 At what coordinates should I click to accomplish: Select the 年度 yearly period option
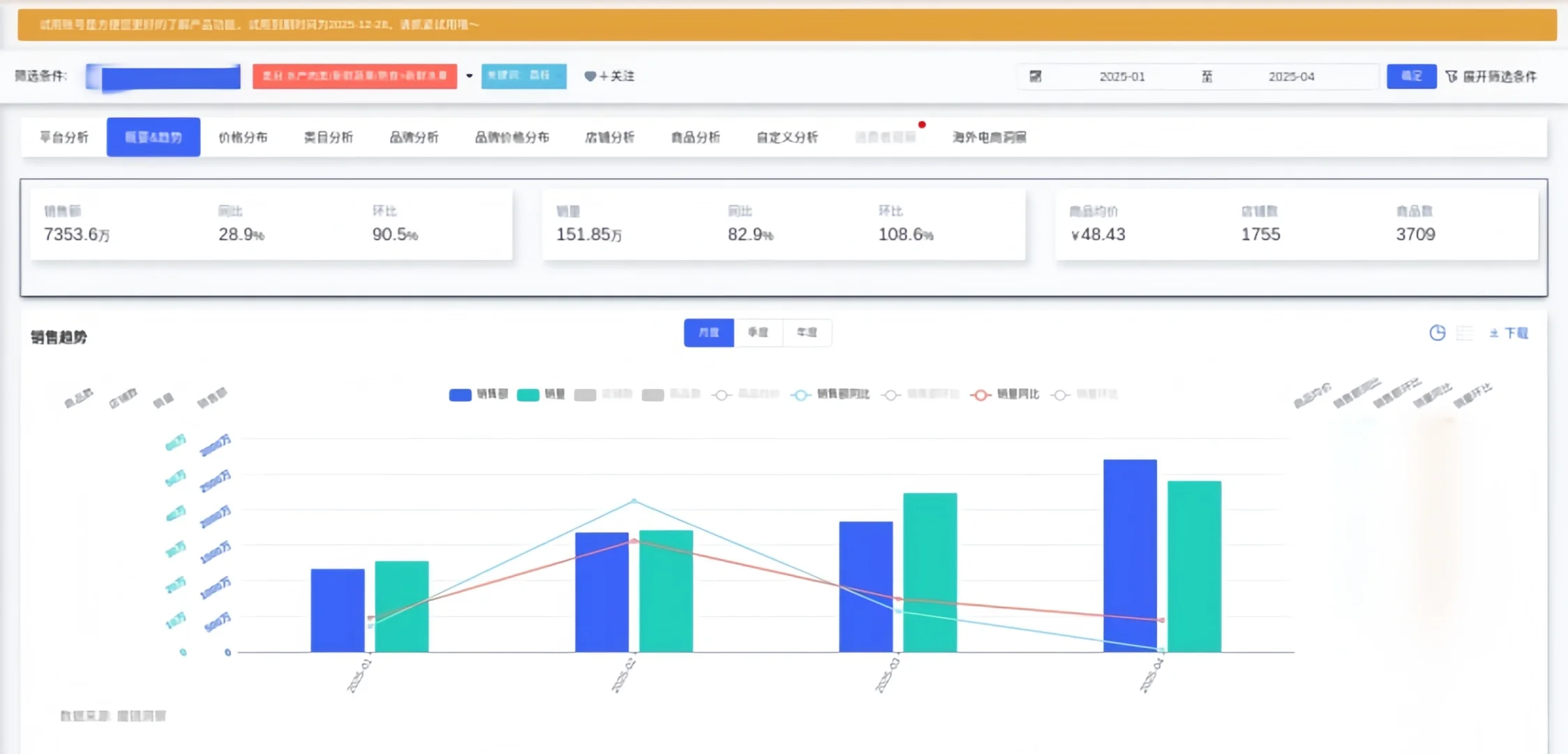[x=807, y=332]
